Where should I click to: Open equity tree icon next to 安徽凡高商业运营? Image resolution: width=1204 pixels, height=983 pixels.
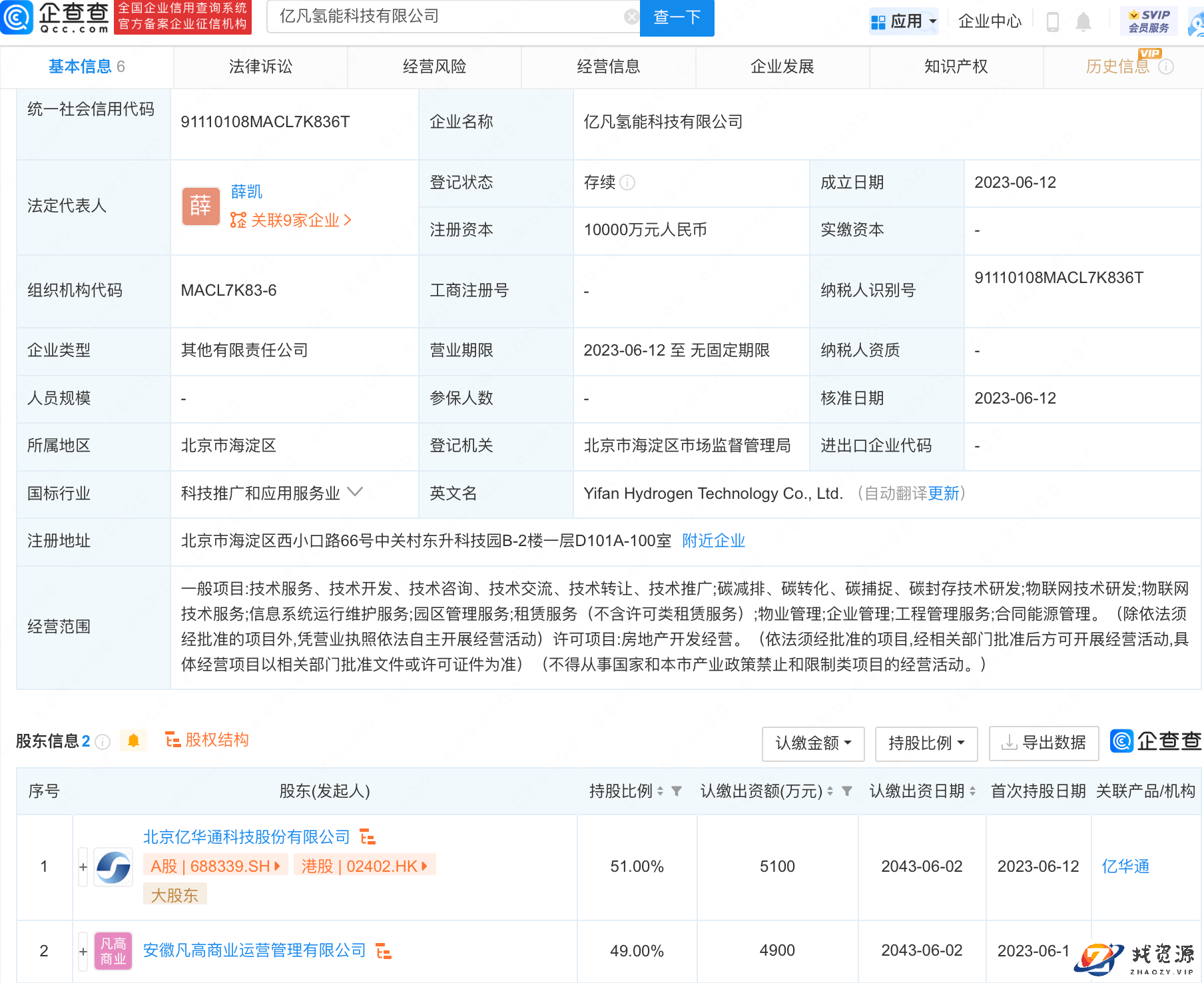click(384, 950)
